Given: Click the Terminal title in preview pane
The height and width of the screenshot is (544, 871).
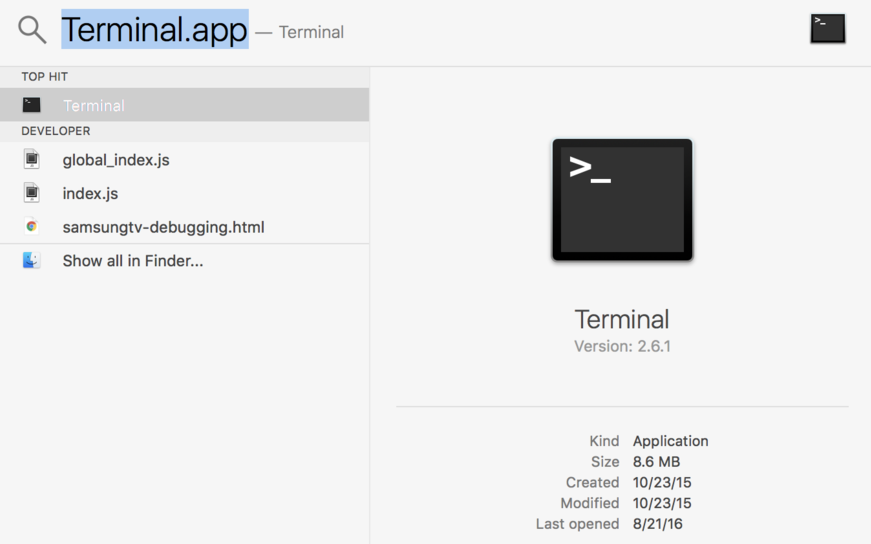Looking at the screenshot, I should pyautogui.click(x=622, y=319).
